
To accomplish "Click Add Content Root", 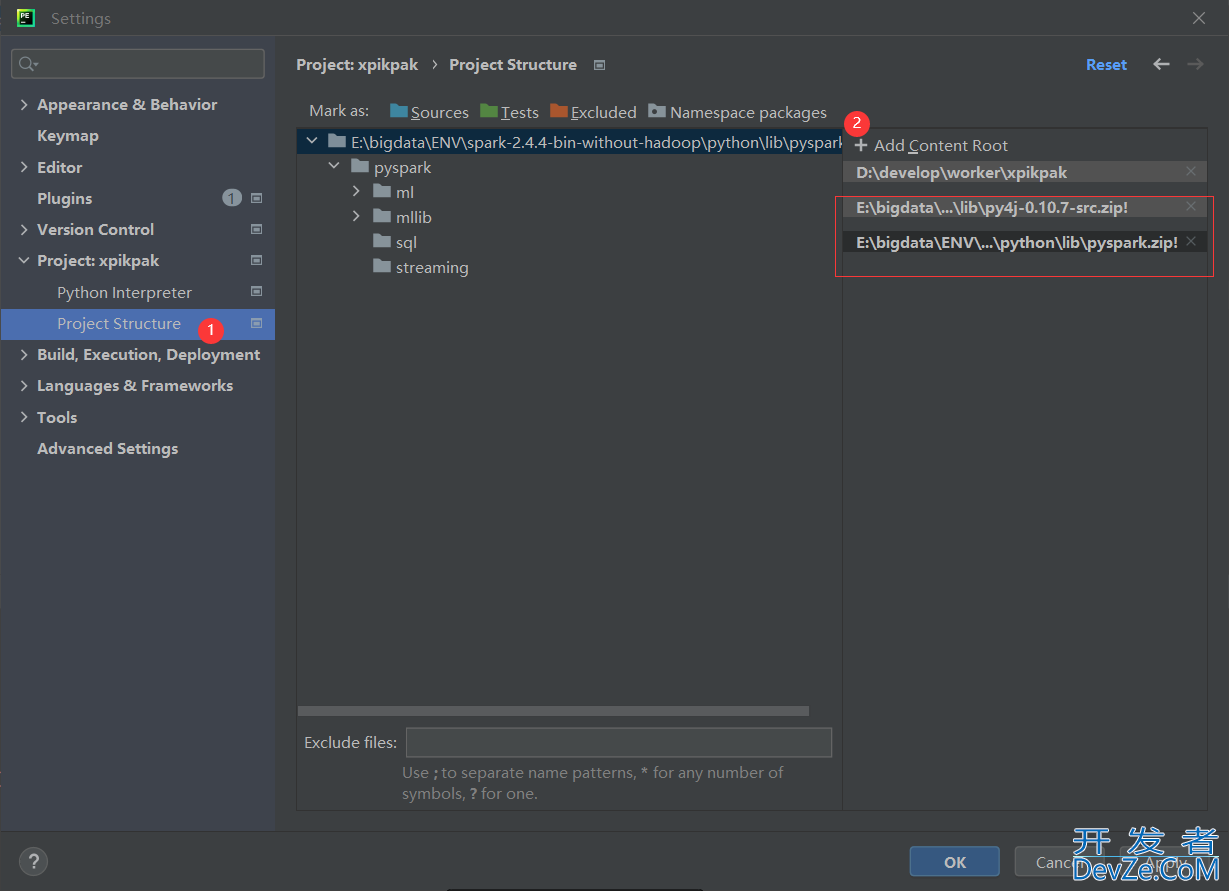I will [x=931, y=145].
